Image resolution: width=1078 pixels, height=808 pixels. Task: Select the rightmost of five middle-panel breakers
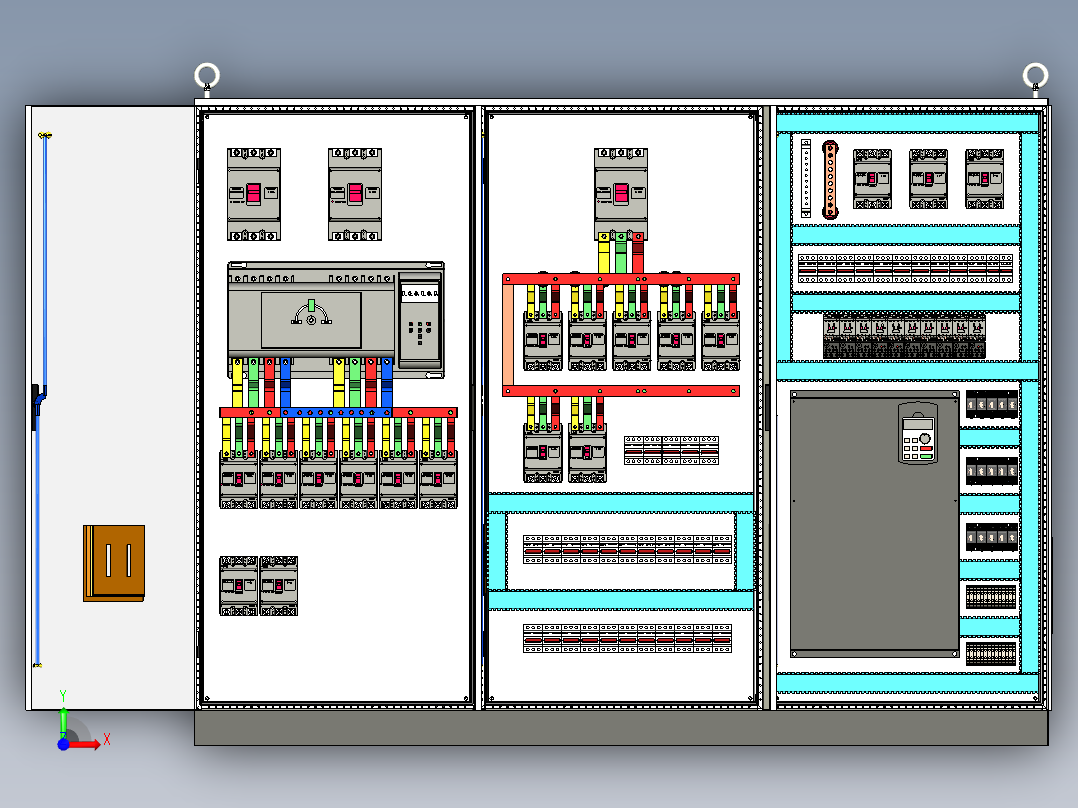coord(720,341)
